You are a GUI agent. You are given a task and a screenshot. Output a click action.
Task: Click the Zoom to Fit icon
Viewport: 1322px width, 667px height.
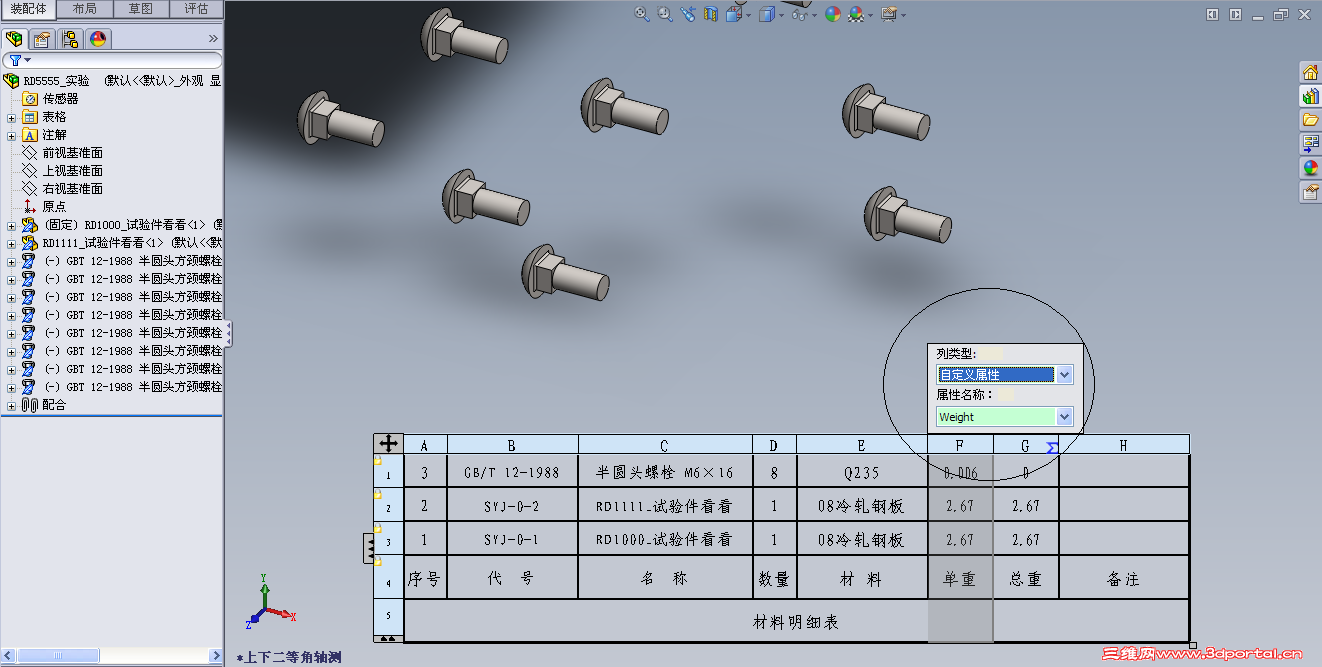(641, 14)
